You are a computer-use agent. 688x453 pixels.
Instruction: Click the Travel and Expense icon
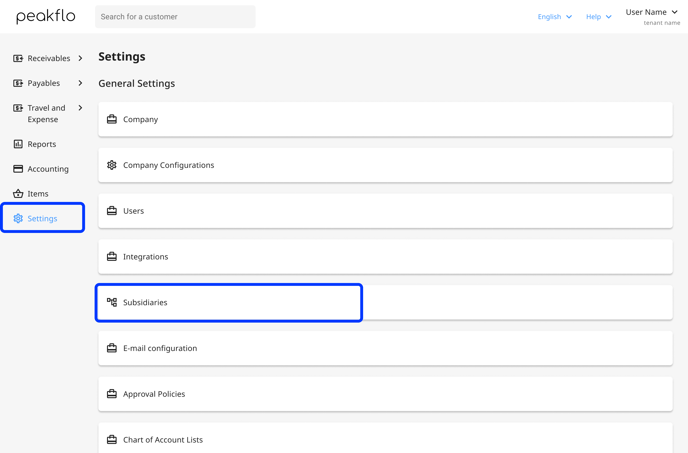[x=18, y=108]
